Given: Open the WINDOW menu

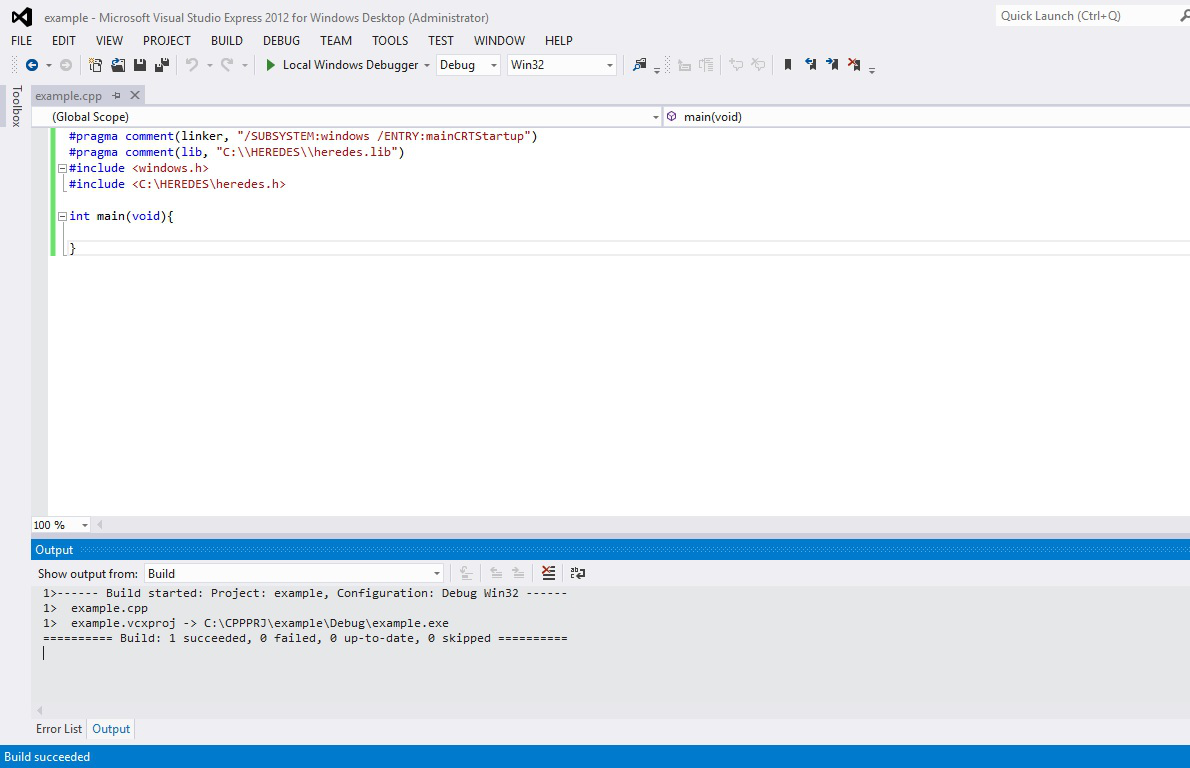Looking at the screenshot, I should click(499, 41).
